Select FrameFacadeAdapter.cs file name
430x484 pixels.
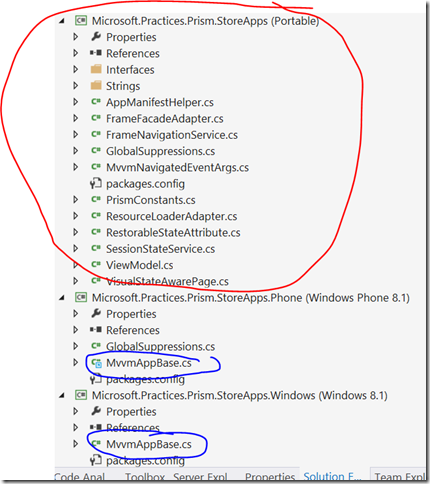click(165, 119)
